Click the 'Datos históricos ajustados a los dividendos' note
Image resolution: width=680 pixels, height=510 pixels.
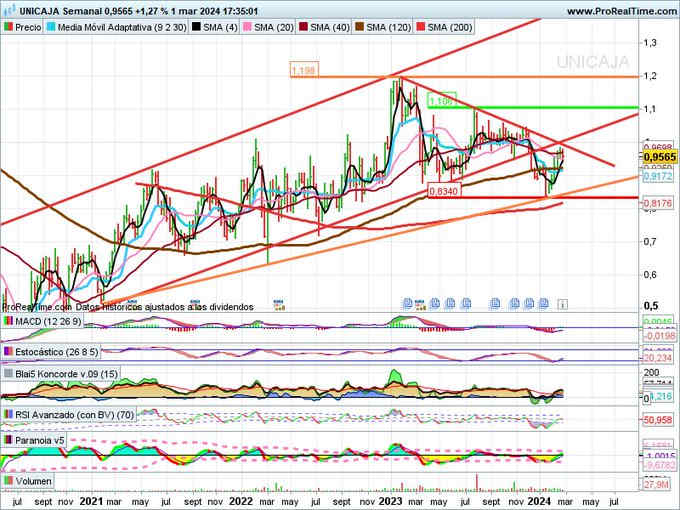point(164,307)
